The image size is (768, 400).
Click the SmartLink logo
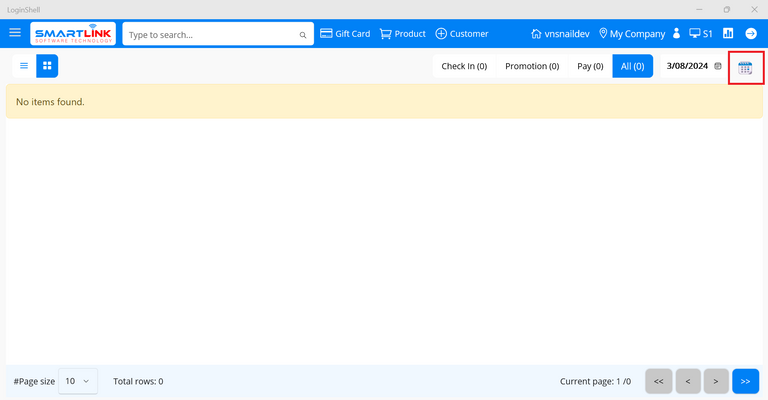pos(73,34)
